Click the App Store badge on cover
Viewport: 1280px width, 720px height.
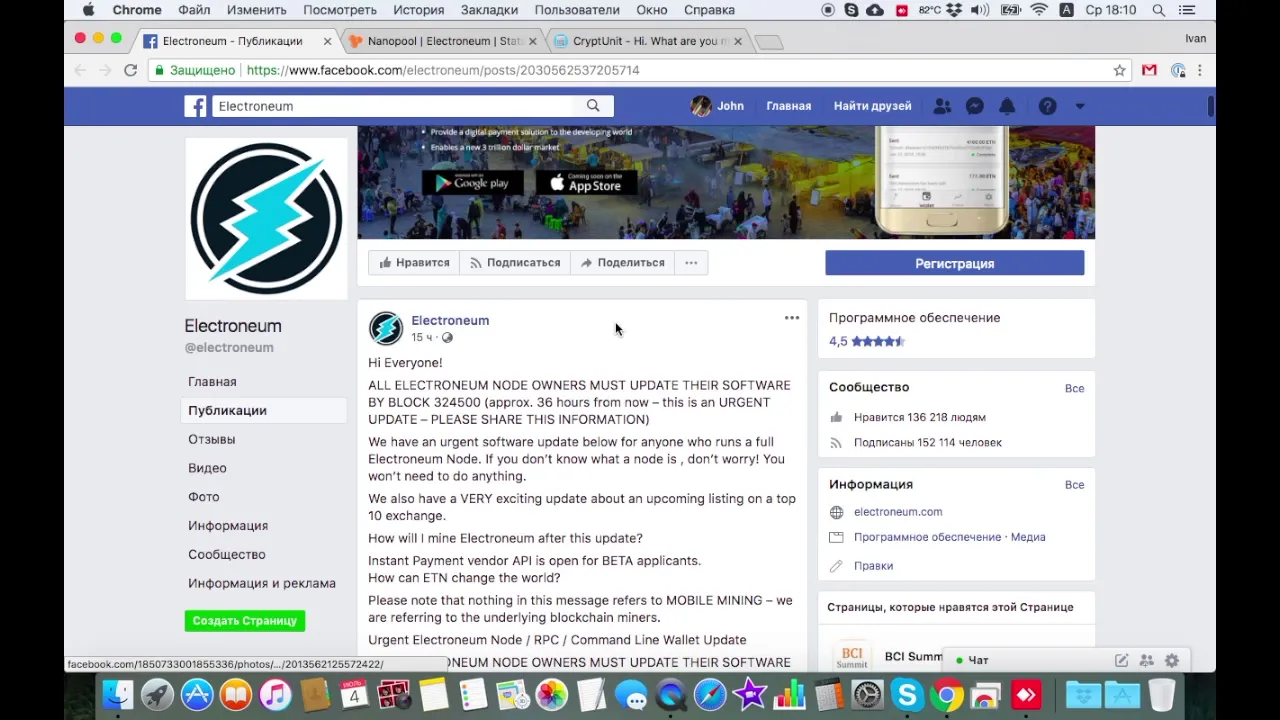(x=586, y=183)
